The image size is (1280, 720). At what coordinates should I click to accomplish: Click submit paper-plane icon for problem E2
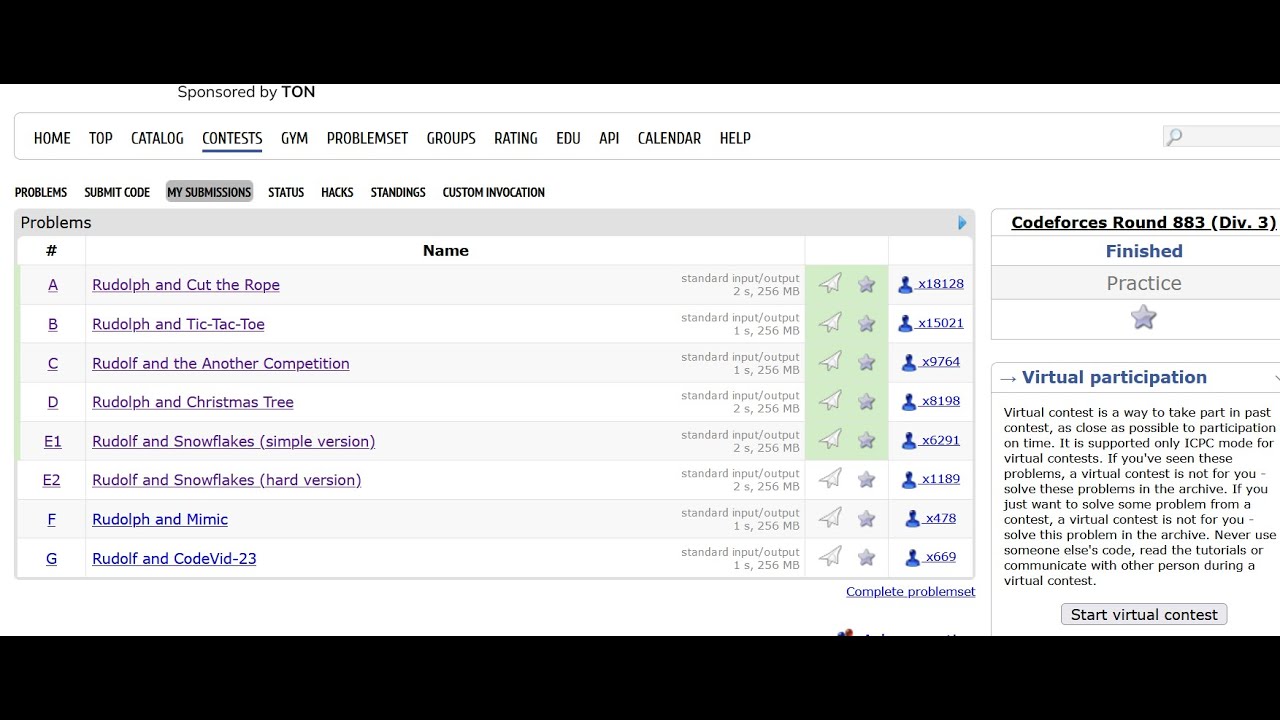point(830,479)
